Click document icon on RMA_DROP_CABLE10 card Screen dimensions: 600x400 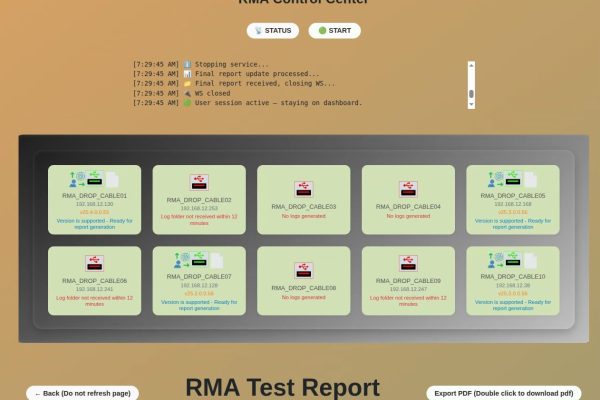pos(530,261)
